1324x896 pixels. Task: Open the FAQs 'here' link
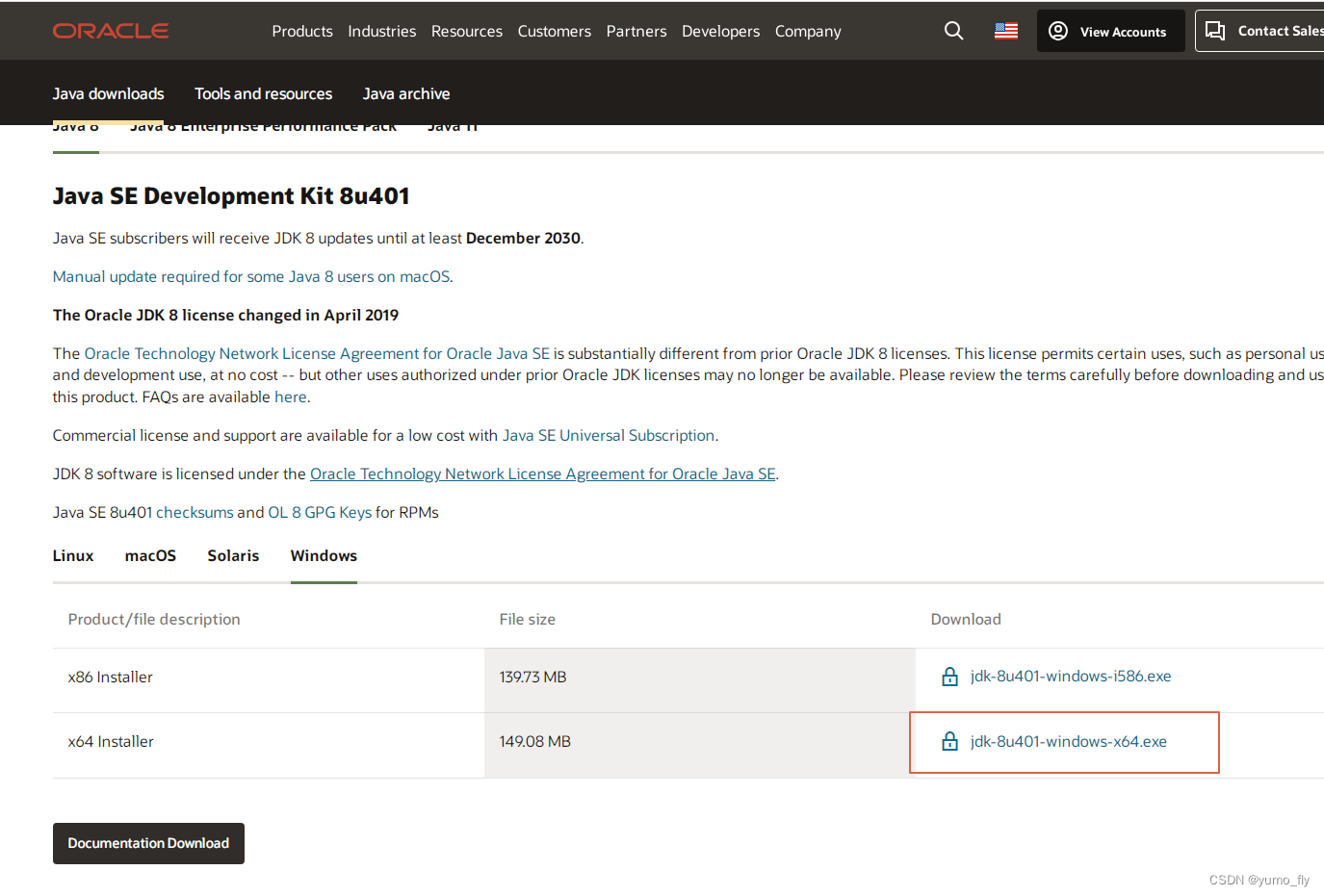point(290,397)
